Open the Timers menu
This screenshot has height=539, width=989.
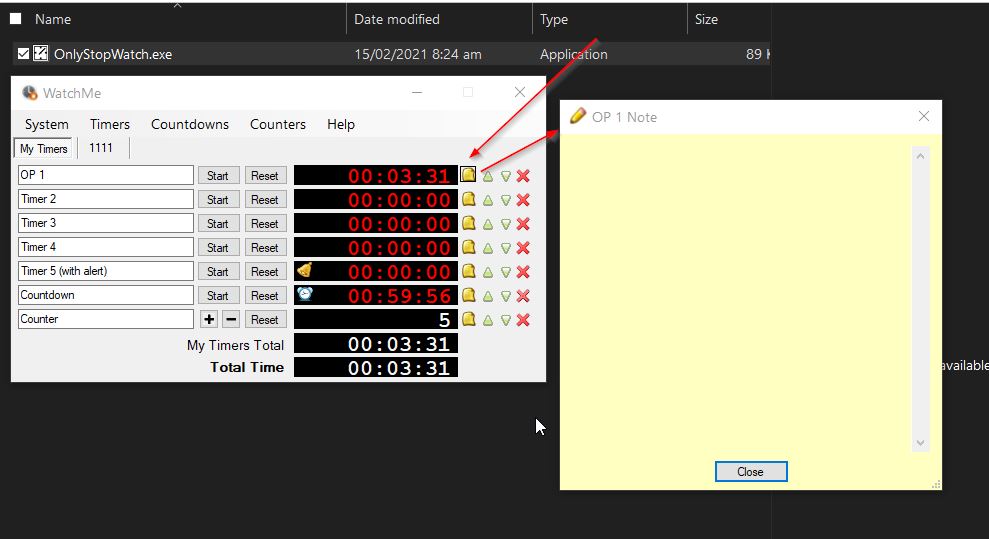click(110, 124)
